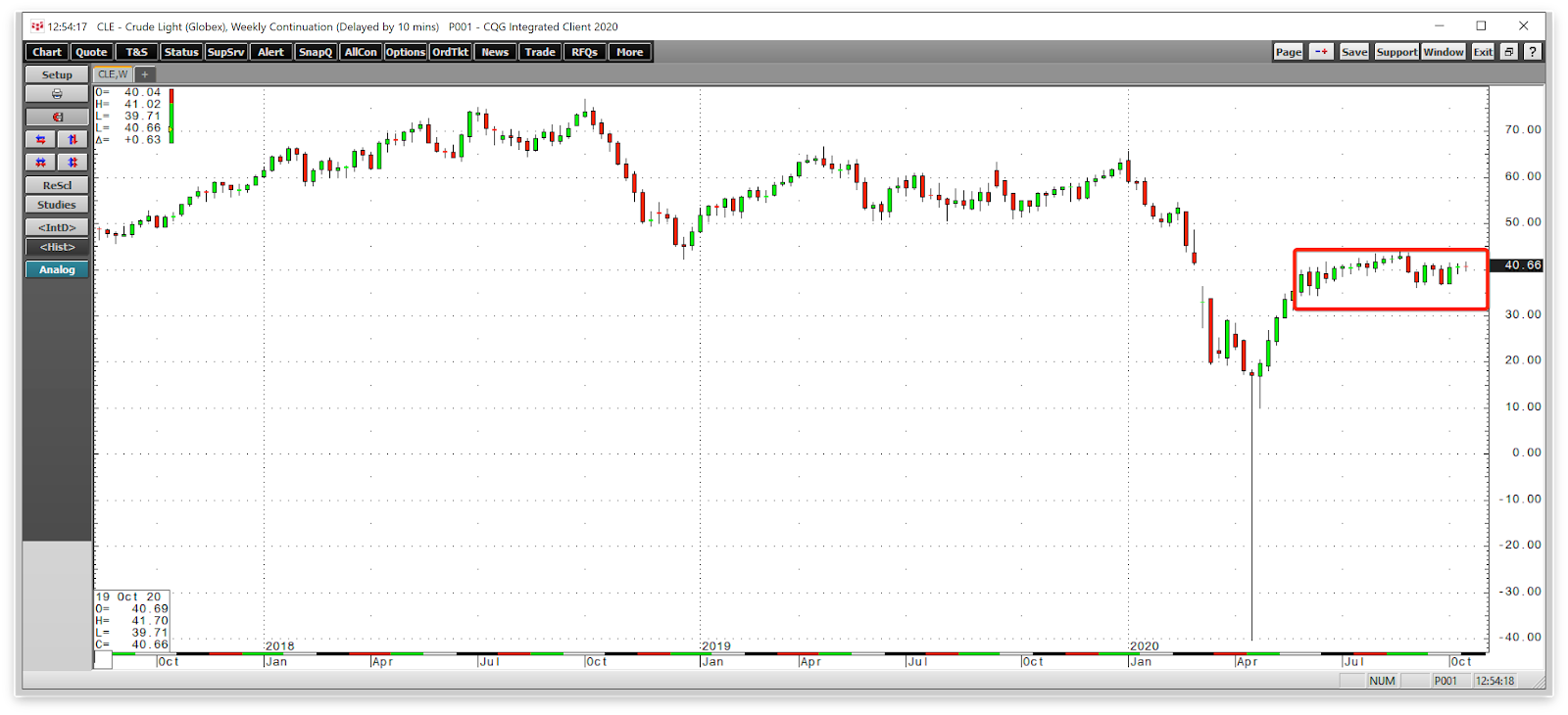The width and height of the screenshot is (1568, 715).
Task: Click the 70.00 price axis label
Action: [x=1523, y=129]
